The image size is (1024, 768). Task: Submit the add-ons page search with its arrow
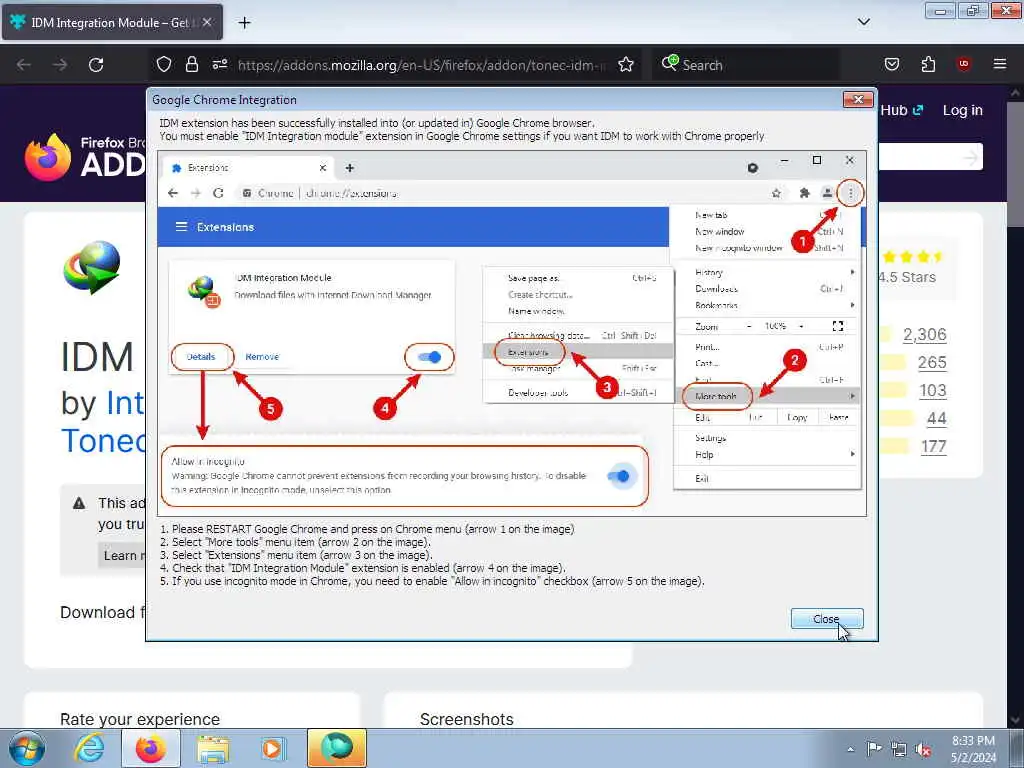click(971, 157)
